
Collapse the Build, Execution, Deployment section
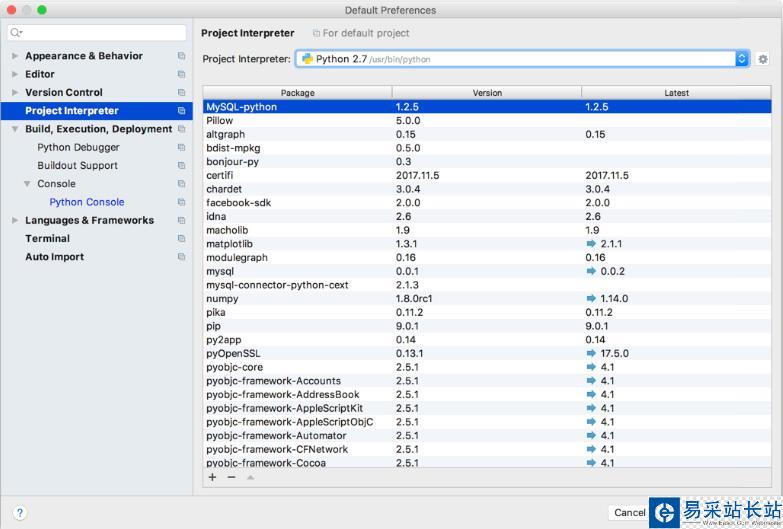(15, 129)
